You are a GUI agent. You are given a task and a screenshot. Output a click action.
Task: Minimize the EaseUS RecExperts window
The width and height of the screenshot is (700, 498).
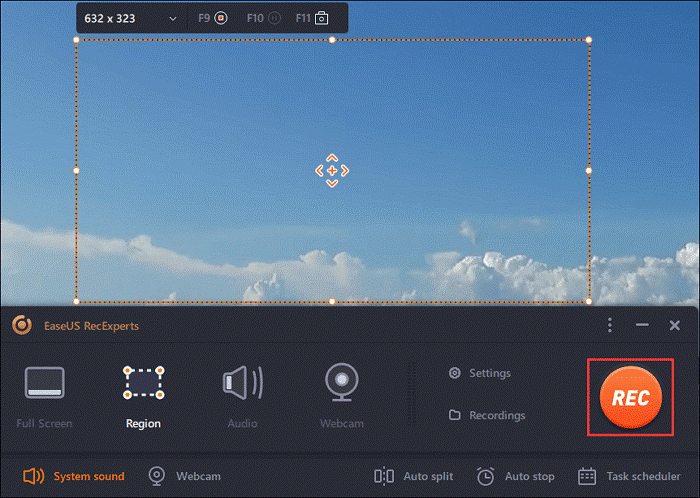coord(642,325)
